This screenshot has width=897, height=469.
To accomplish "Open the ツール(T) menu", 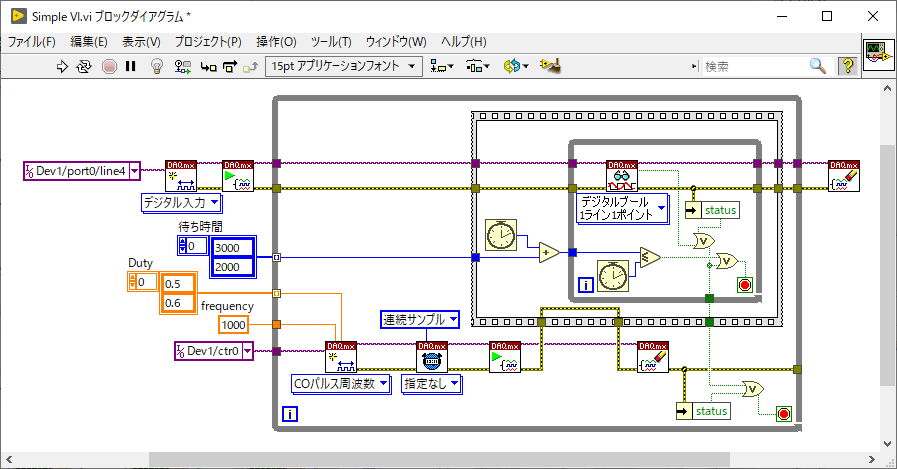I will pos(331,42).
